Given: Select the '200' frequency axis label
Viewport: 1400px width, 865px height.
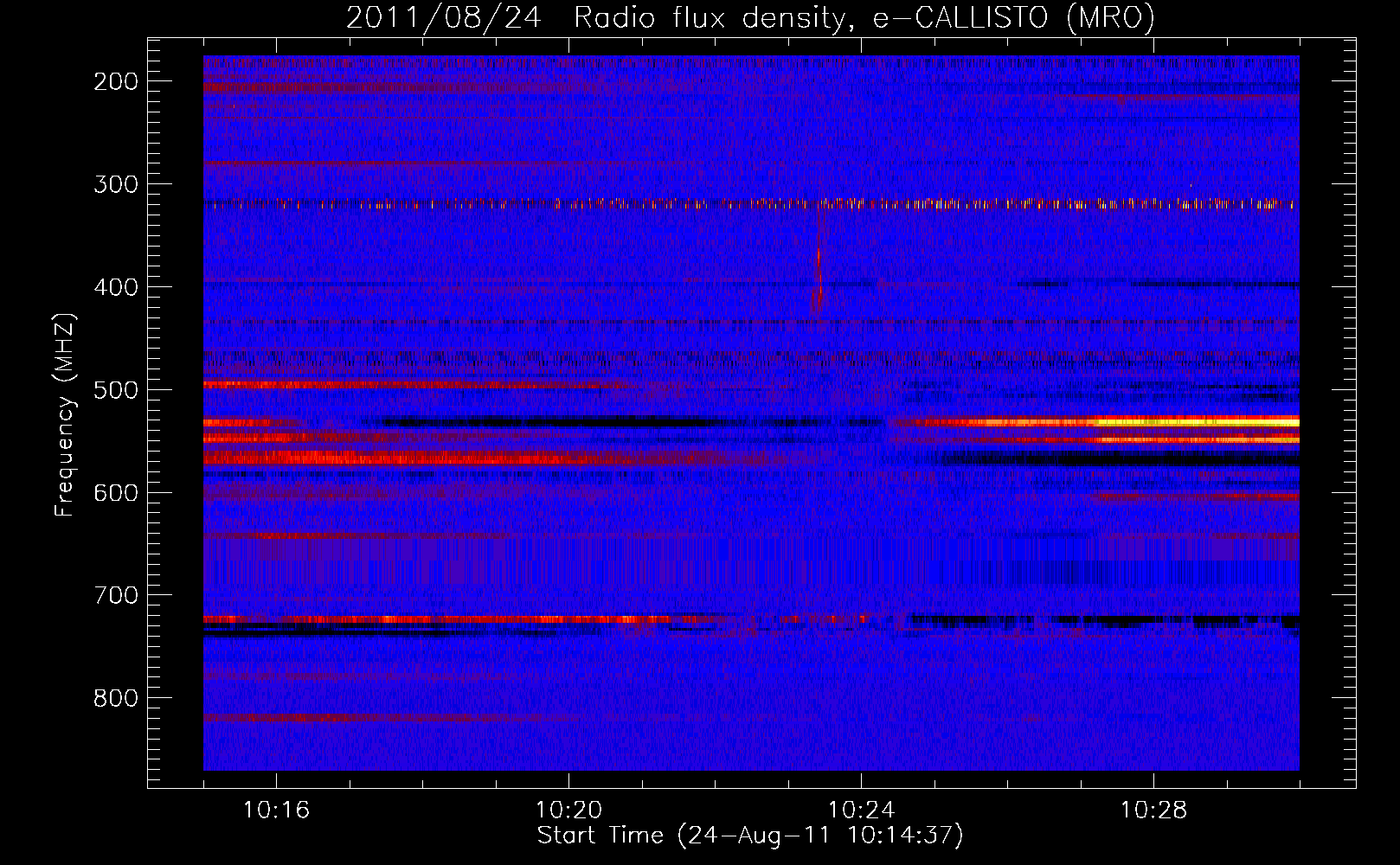Looking at the screenshot, I should [x=115, y=81].
